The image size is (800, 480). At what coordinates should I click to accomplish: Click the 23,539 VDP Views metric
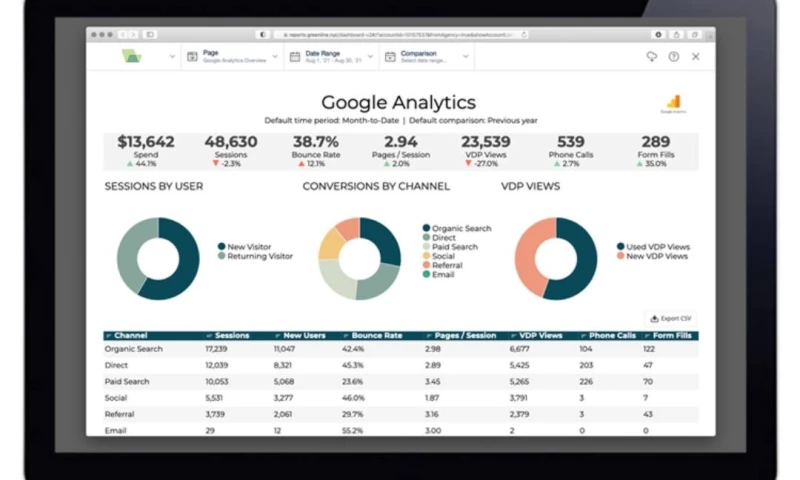coord(486,150)
